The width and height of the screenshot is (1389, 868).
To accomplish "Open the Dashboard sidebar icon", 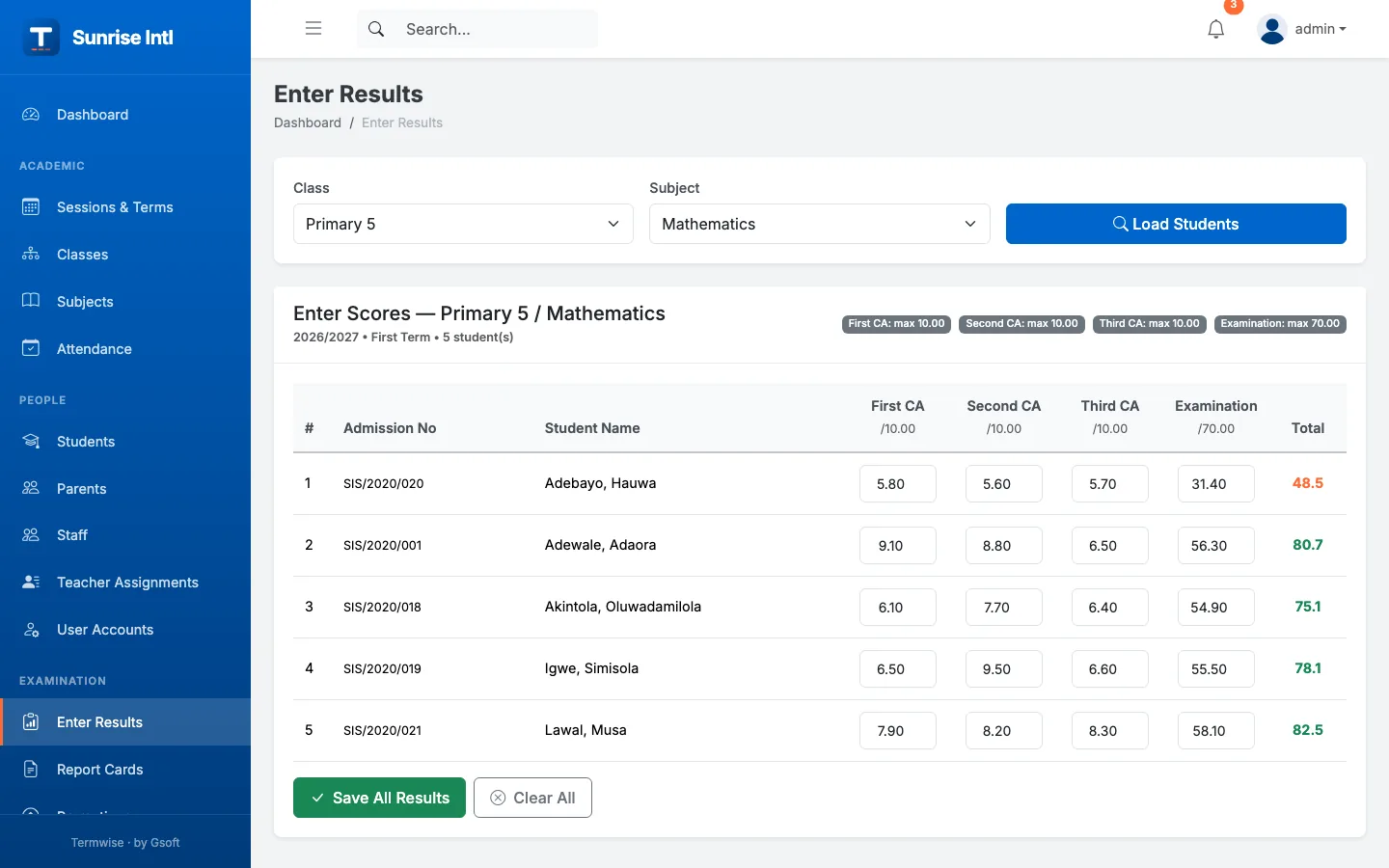I will [x=31, y=114].
